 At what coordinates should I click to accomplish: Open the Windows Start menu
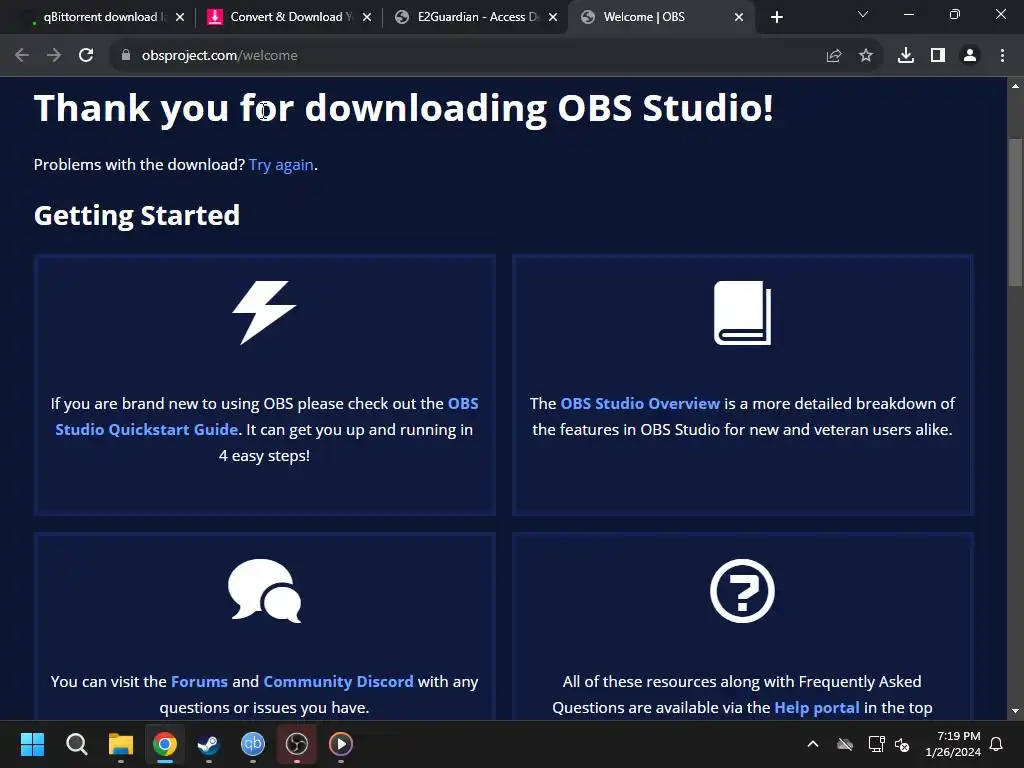pyautogui.click(x=32, y=744)
